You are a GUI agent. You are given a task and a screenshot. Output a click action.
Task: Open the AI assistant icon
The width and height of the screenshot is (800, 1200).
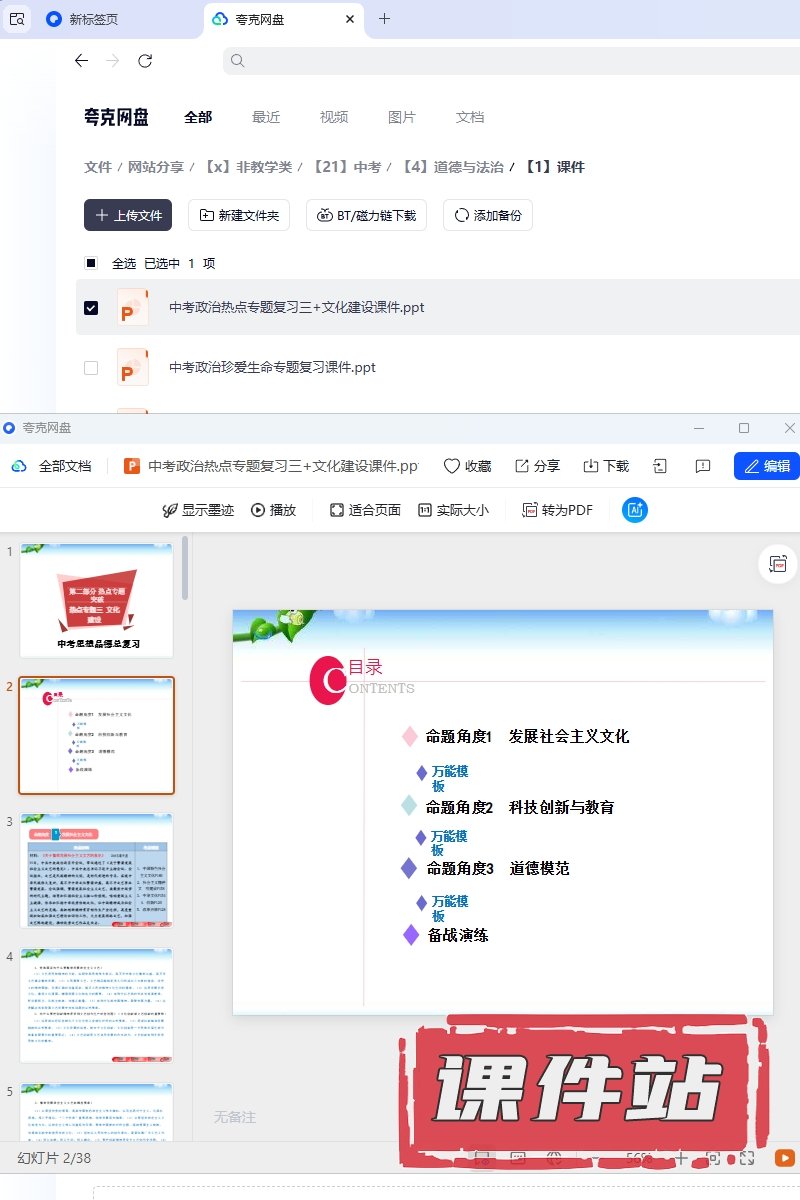[x=635, y=510]
